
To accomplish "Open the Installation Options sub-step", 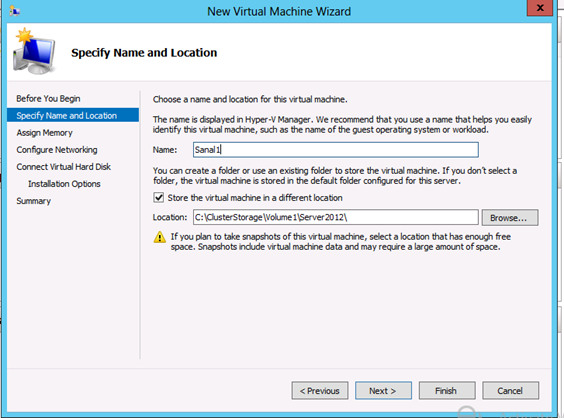I will pos(64,184).
